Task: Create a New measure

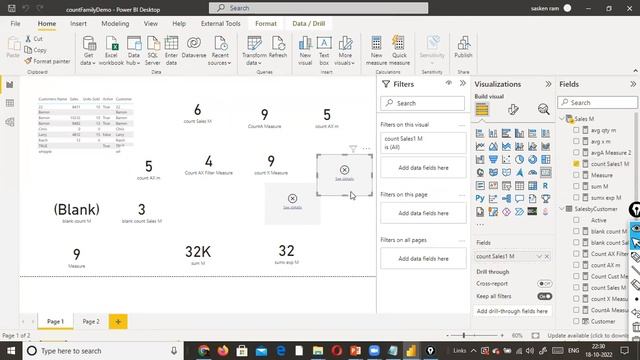Action: [x=376, y=51]
